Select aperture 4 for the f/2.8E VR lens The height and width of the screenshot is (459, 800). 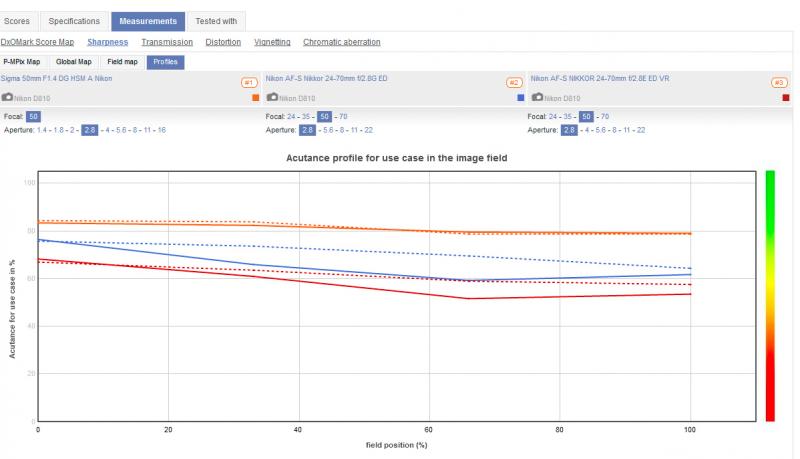pyautogui.click(x=587, y=130)
